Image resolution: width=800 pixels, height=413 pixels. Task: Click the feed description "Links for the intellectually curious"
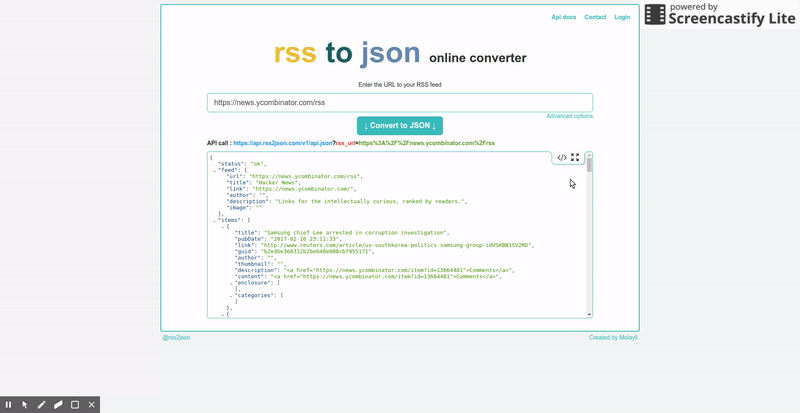pyautogui.click(x=370, y=202)
